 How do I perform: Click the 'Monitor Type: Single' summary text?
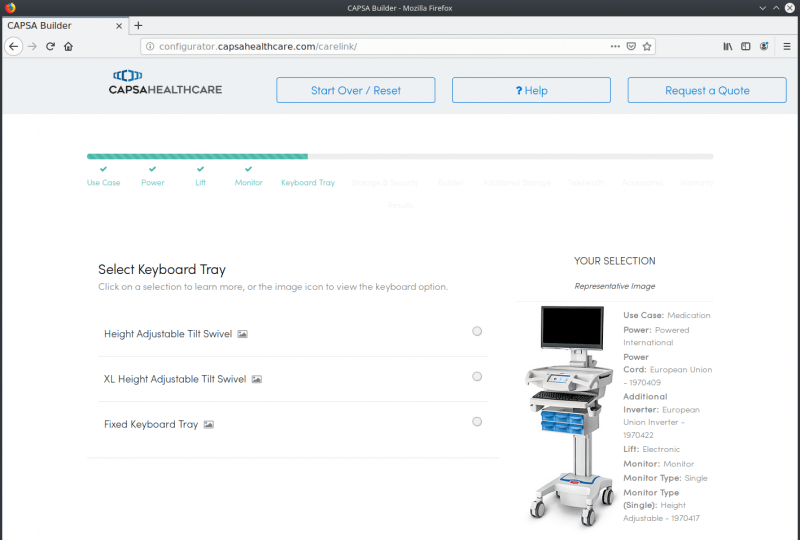click(665, 478)
